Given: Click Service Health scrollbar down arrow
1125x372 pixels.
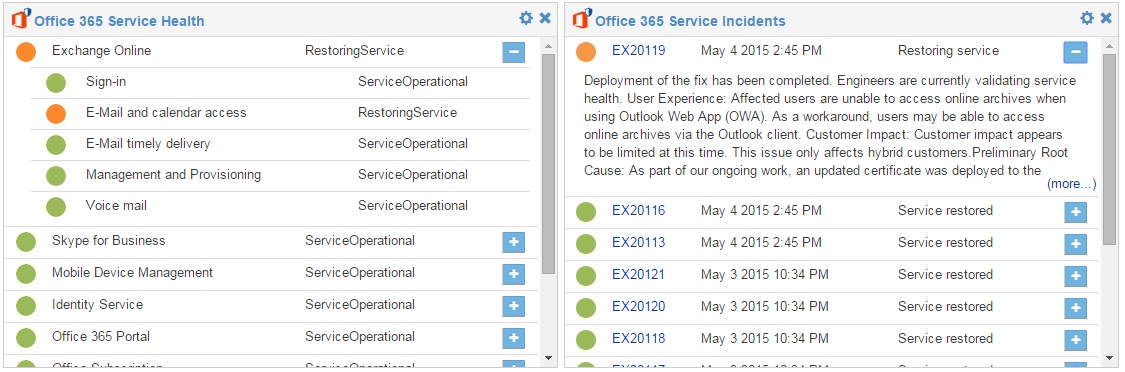Looking at the screenshot, I should pyautogui.click(x=549, y=358).
